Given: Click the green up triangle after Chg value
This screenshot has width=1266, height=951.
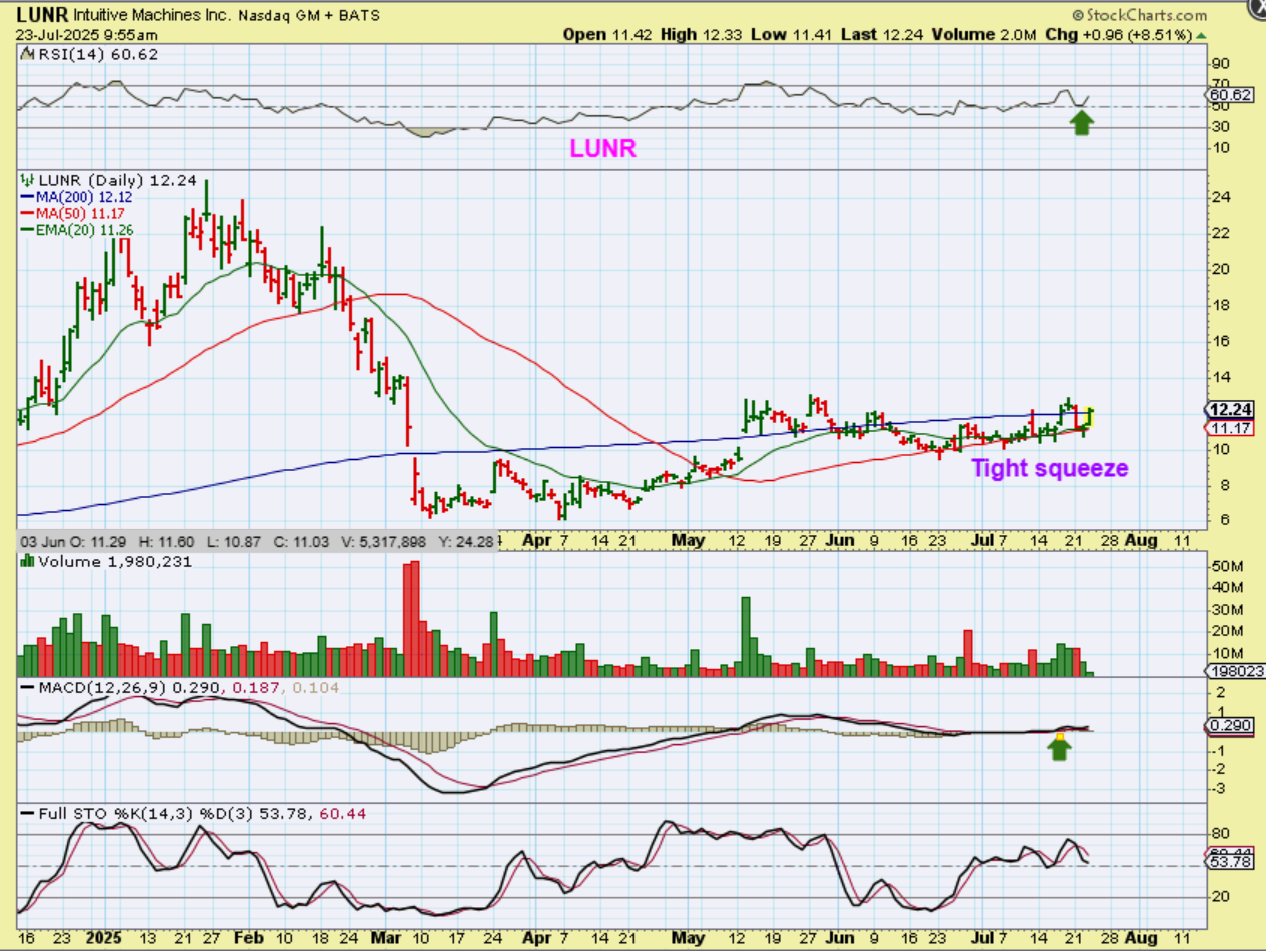Looking at the screenshot, I should pyautogui.click(x=1201, y=34).
